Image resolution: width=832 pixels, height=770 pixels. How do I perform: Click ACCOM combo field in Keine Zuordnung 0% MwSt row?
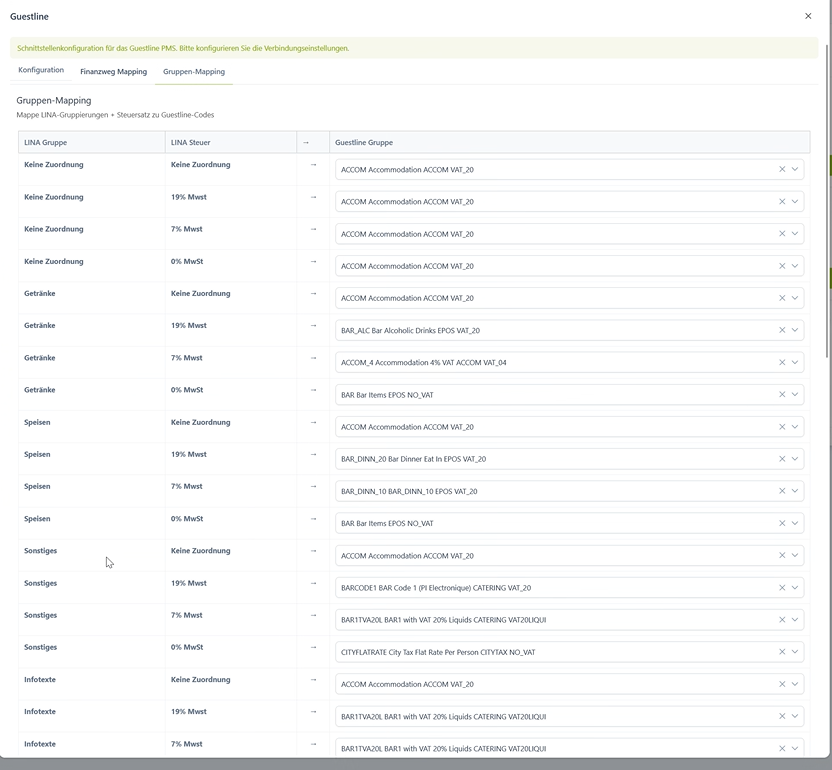point(569,266)
